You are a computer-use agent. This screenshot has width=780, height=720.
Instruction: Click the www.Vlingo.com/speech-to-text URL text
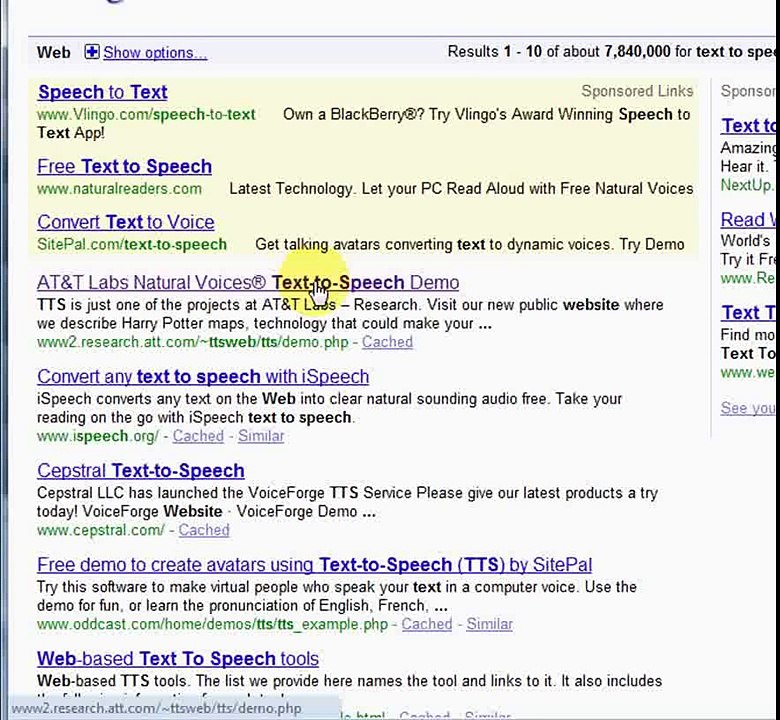146,114
